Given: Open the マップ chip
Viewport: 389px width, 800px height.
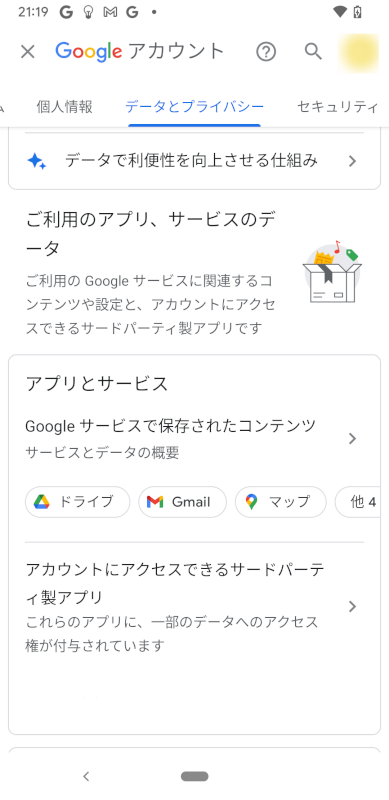Looking at the screenshot, I should click(x=280, y=502).
